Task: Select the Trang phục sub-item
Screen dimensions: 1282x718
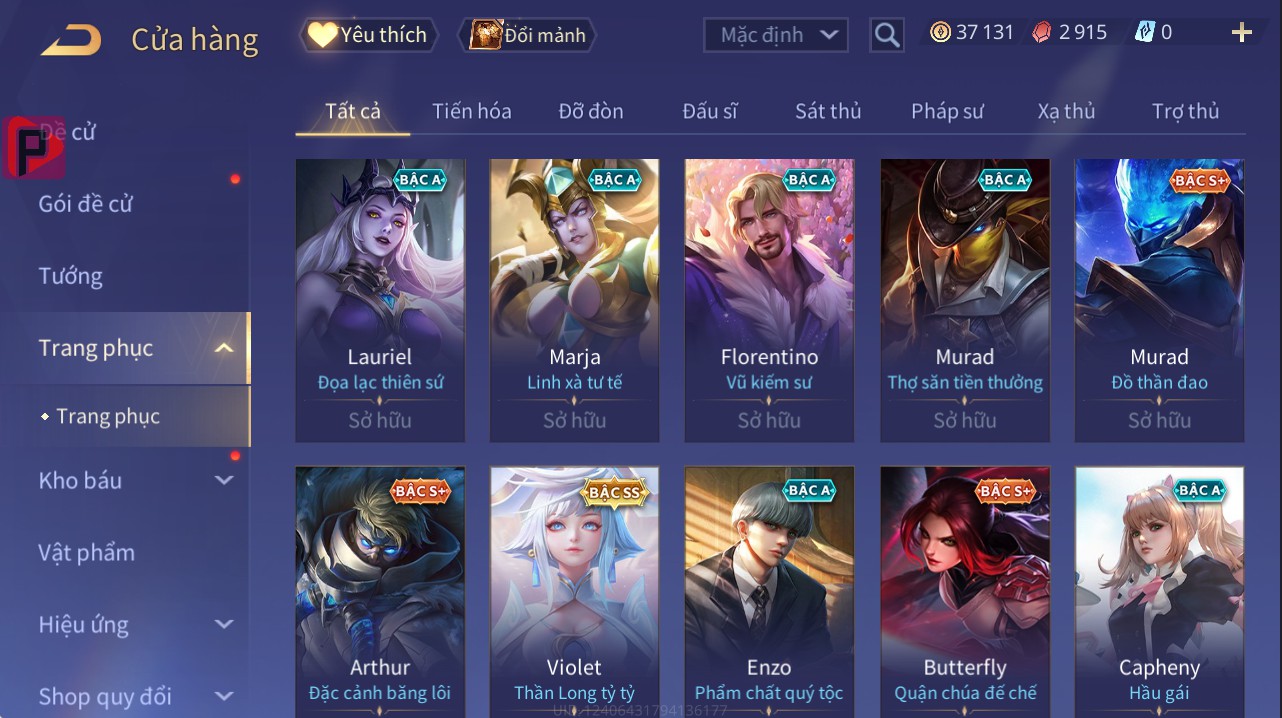Action: 108,416
